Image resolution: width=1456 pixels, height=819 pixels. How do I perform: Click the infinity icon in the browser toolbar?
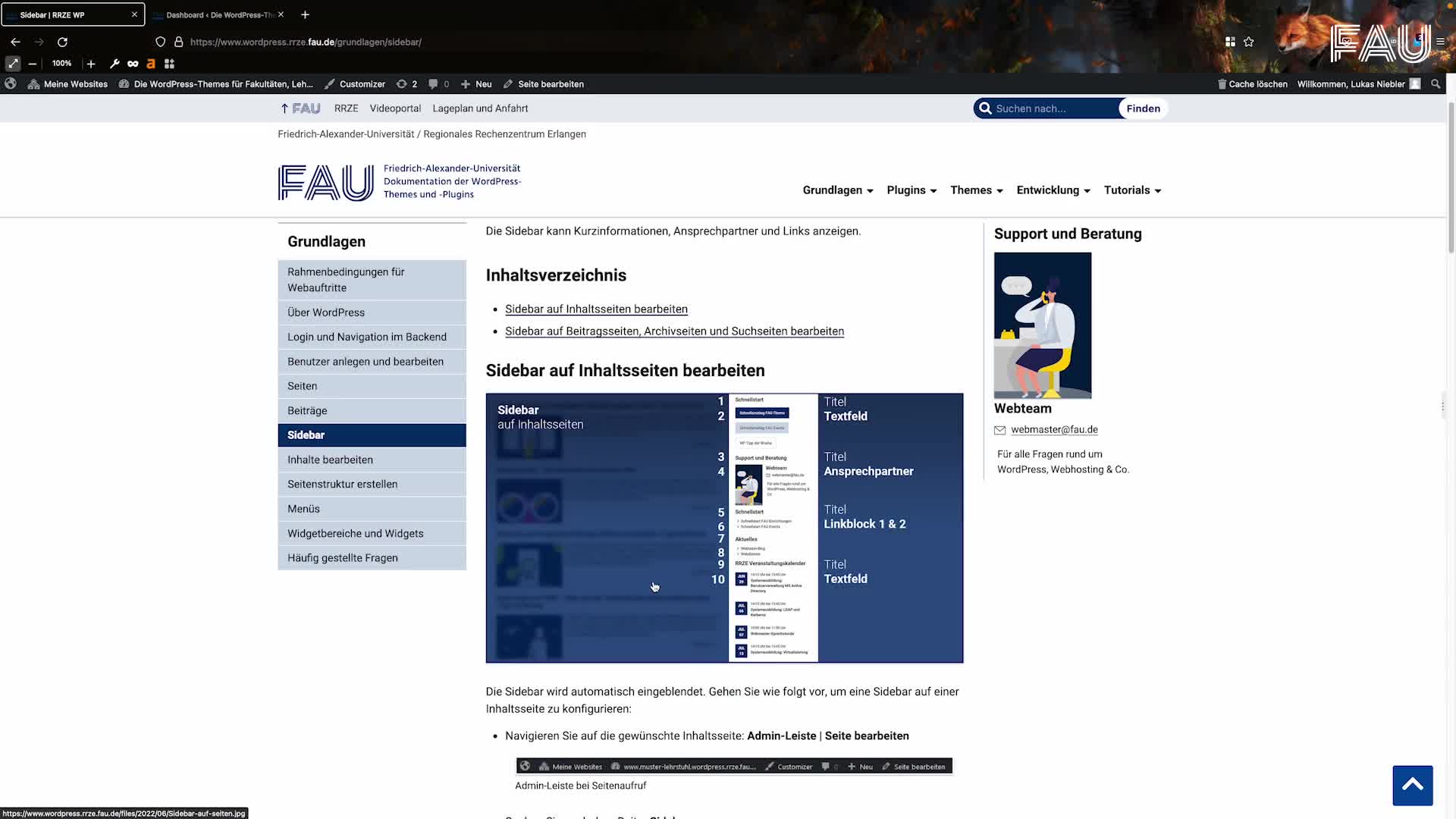(133, 64)
